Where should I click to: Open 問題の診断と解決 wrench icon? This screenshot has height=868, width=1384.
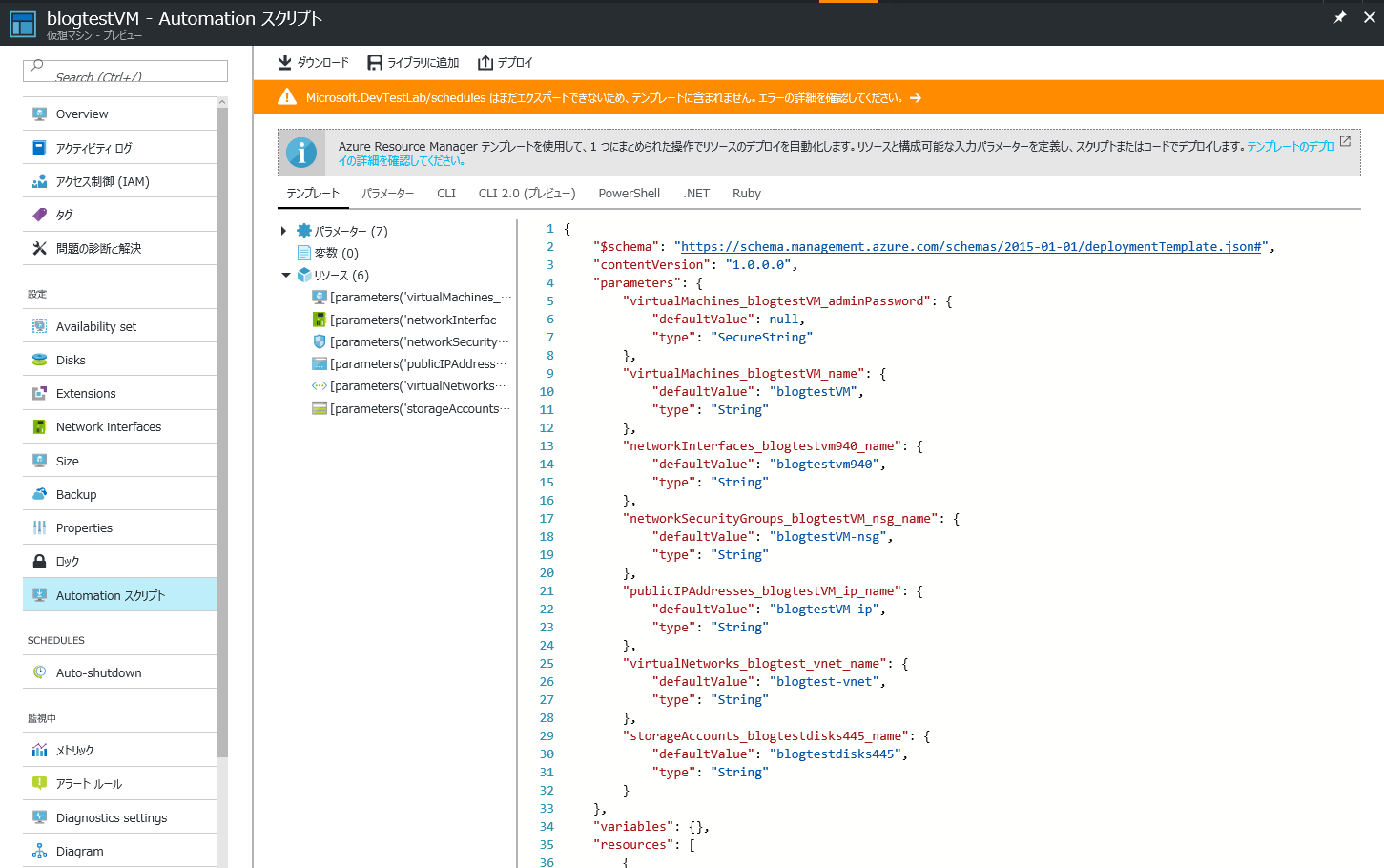click(39, 248)
